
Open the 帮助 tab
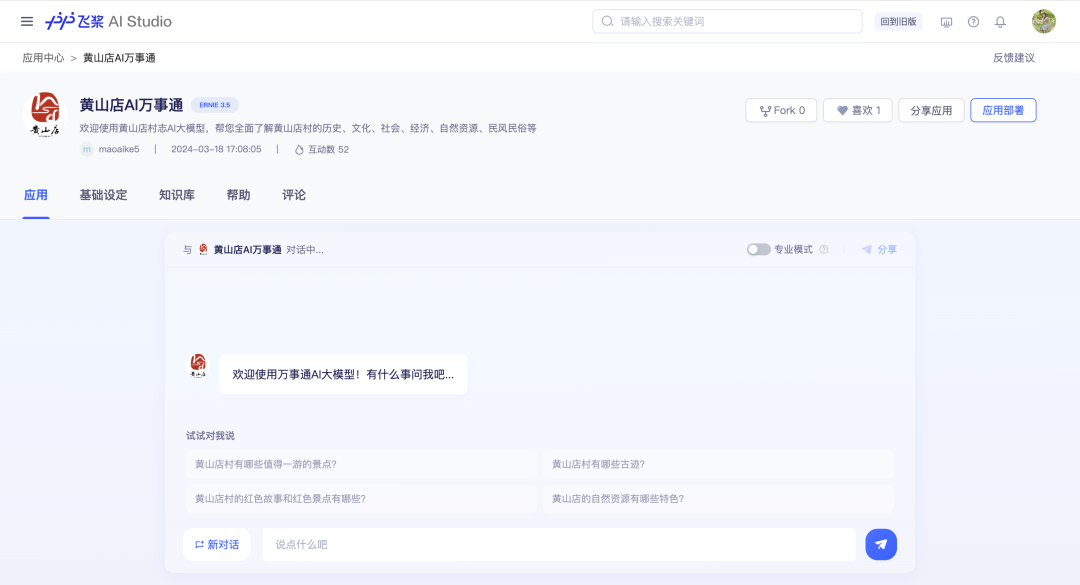click(238, 195)
